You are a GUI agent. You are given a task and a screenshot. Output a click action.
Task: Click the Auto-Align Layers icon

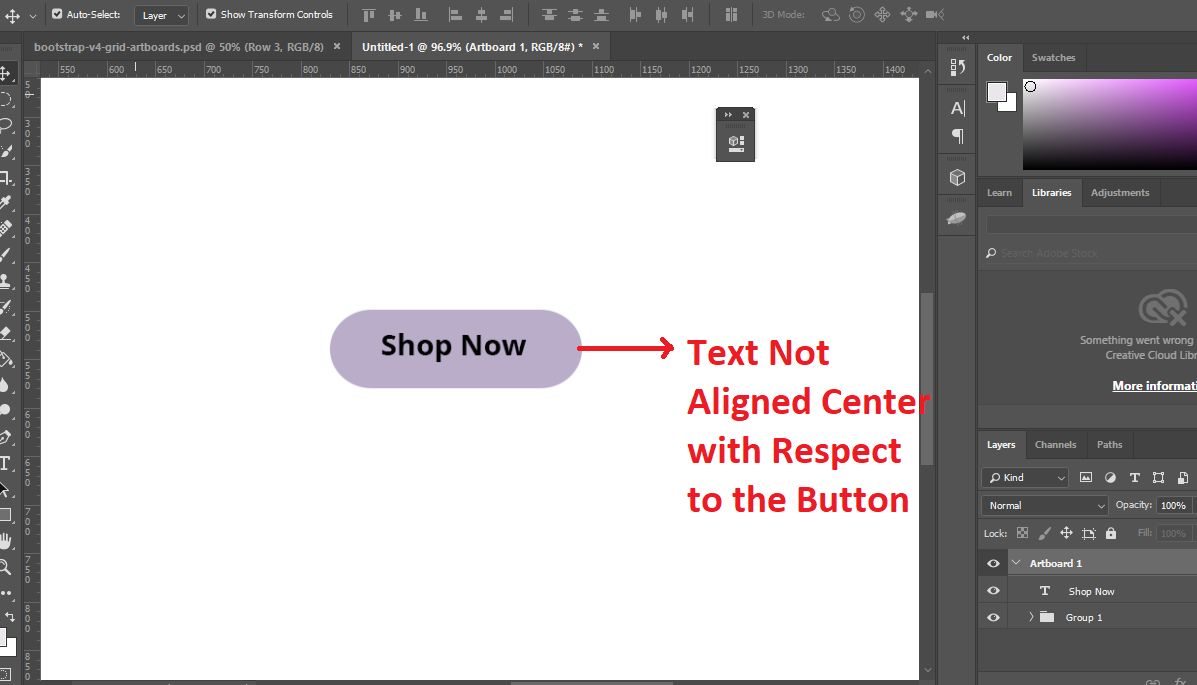[731, 15]
